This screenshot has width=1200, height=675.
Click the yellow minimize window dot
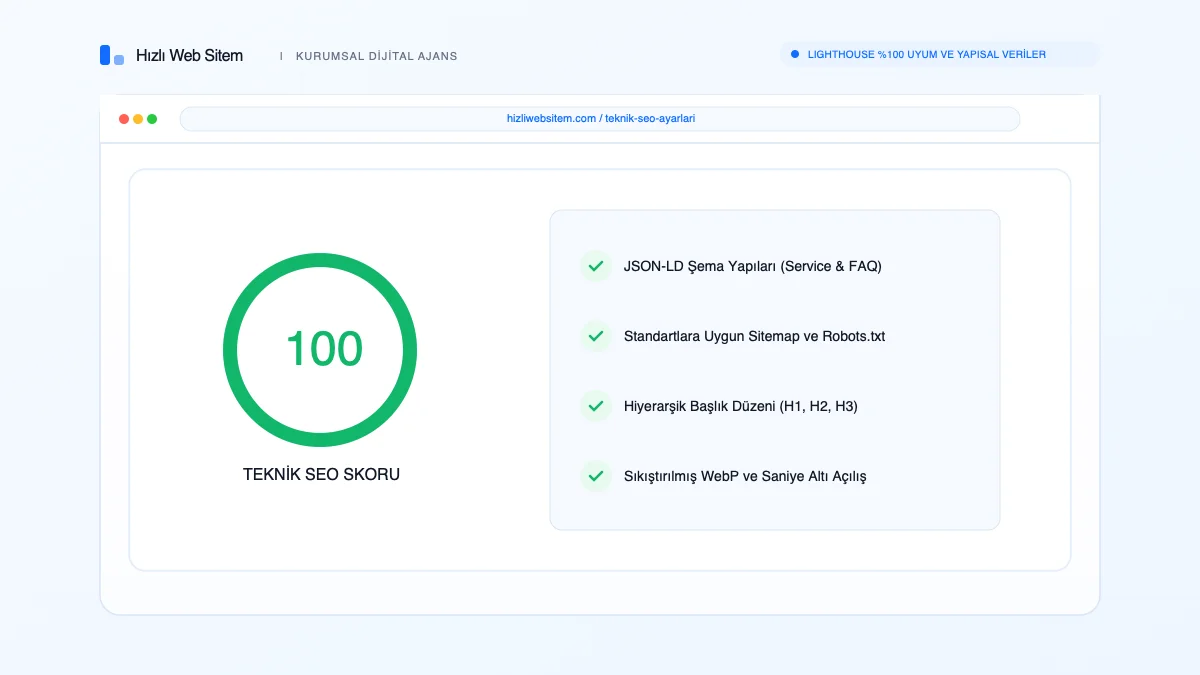click(x=138, y=119)
